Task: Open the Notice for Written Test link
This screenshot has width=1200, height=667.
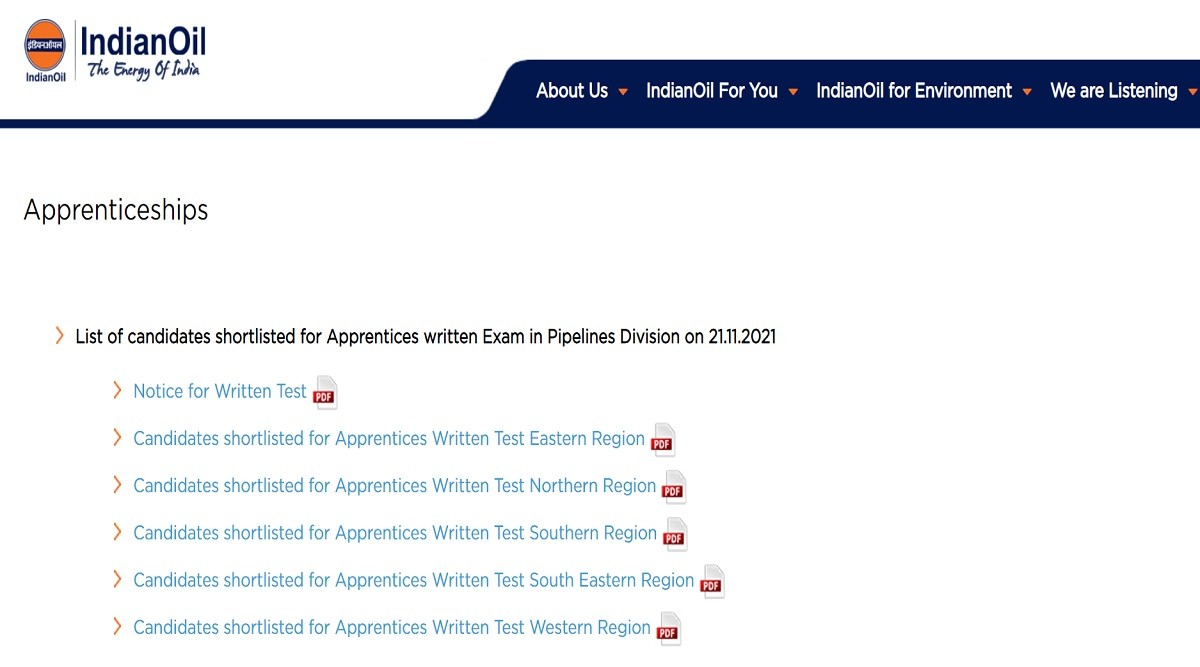Action: (220, 391)
